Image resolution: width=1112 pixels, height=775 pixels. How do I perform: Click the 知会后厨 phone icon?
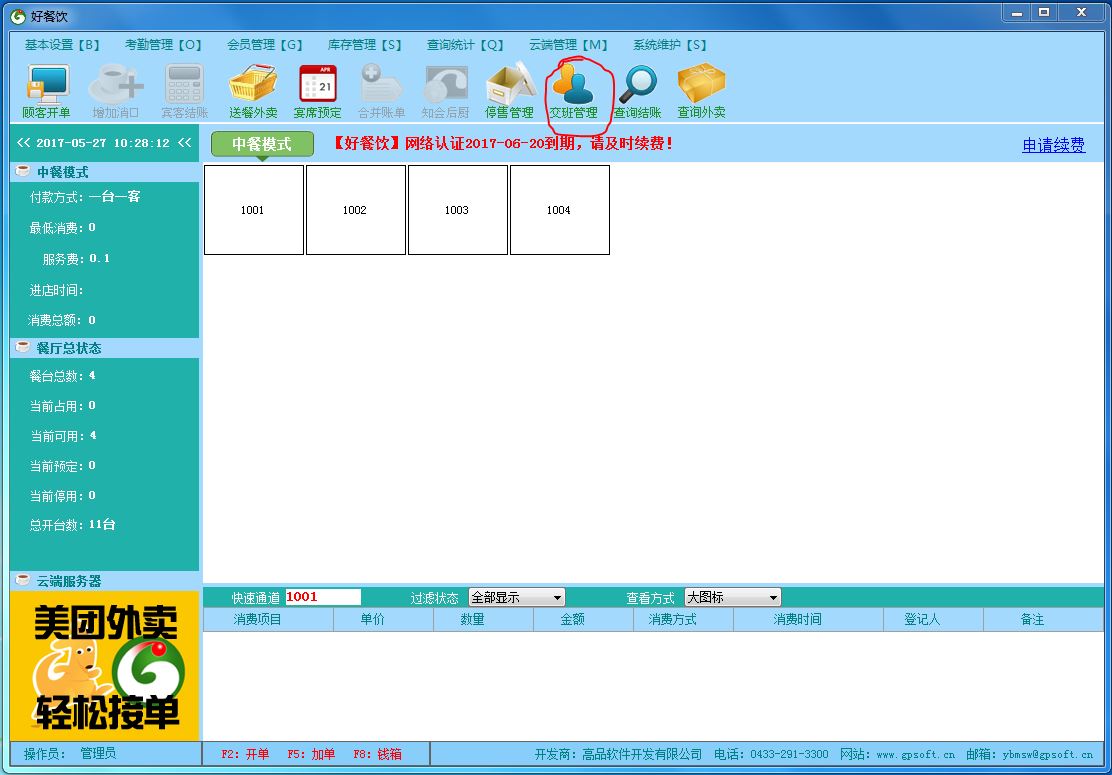445,91
